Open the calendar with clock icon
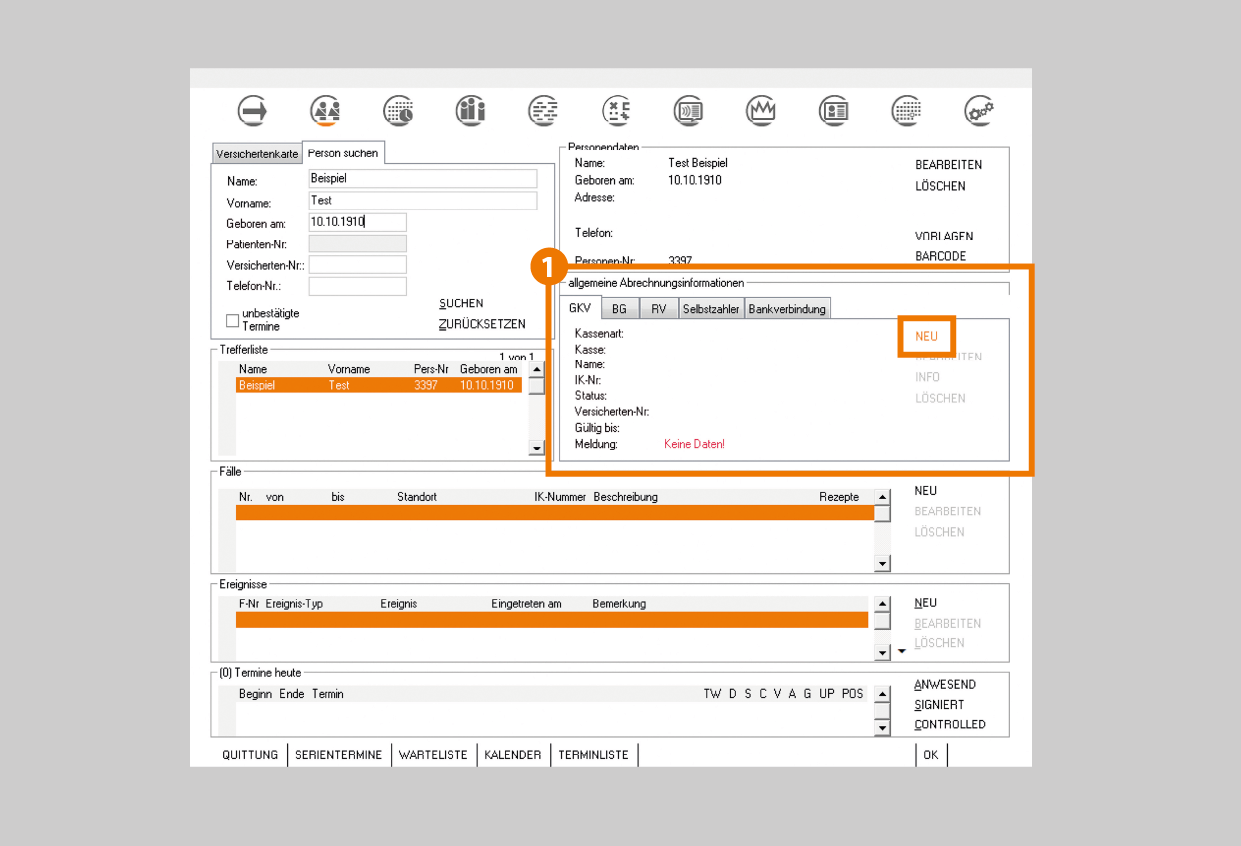 tap(399, 111)
